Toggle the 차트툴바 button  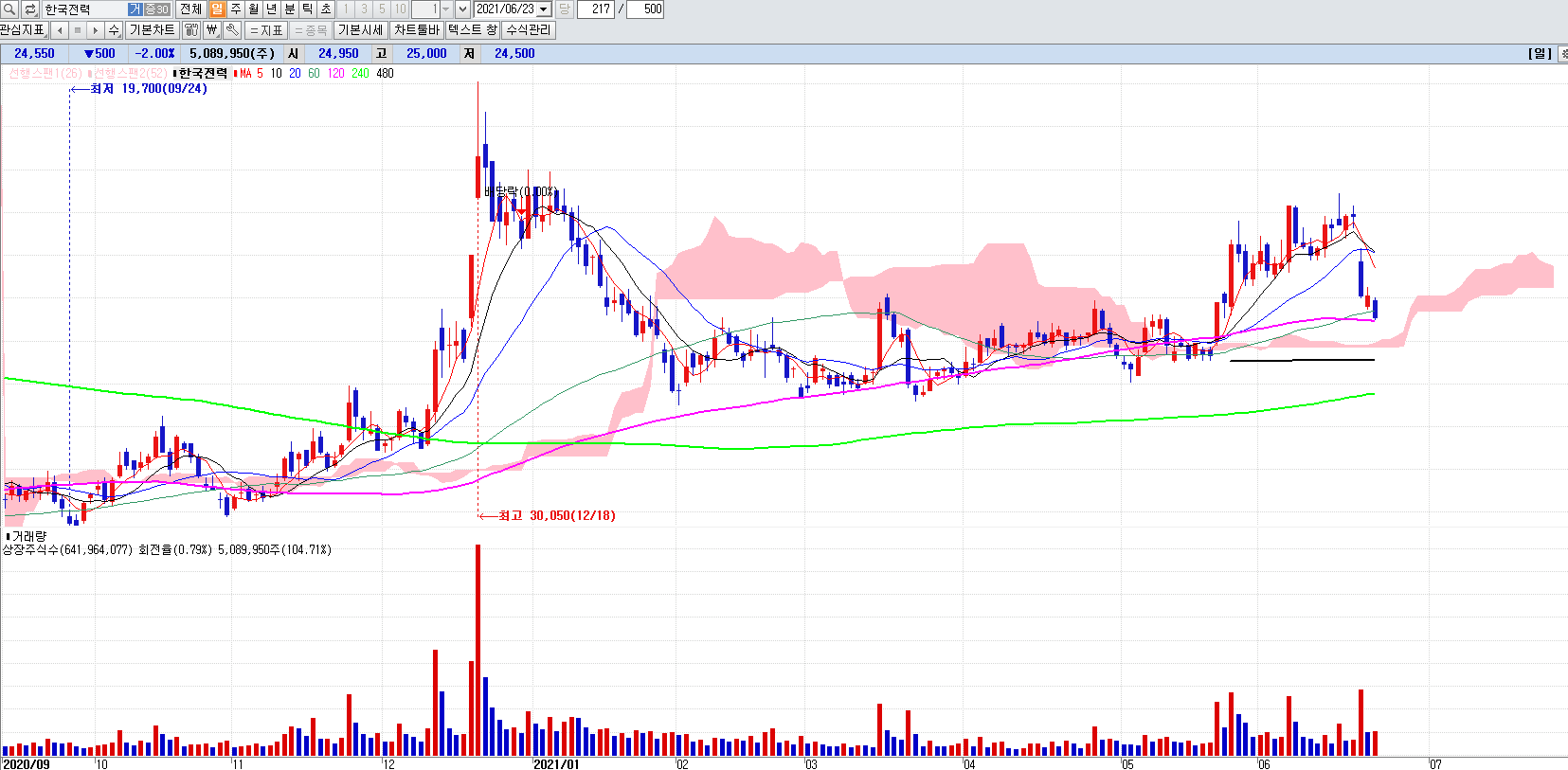[416, 30]
